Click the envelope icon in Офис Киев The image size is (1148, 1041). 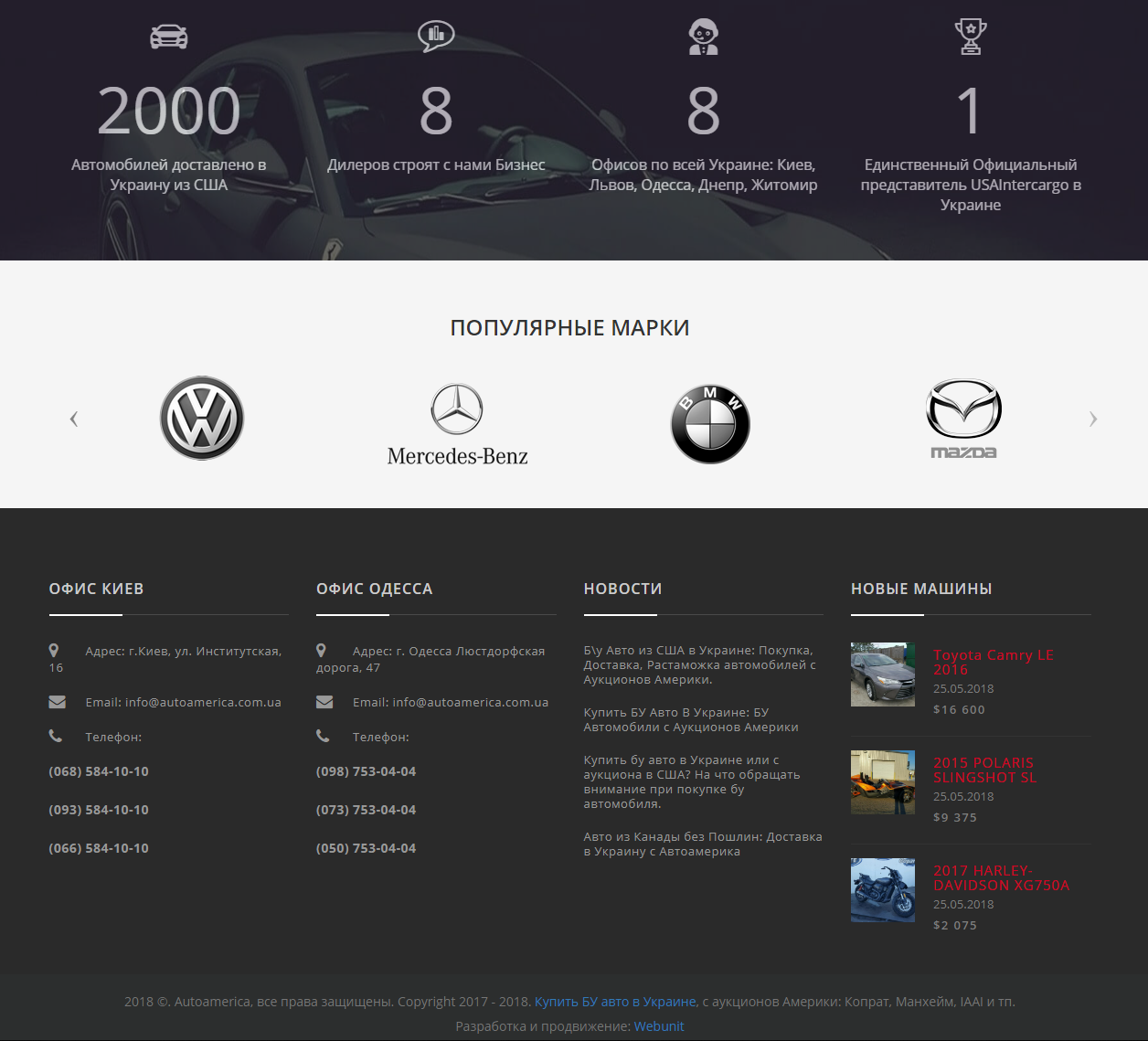[57, 702]
